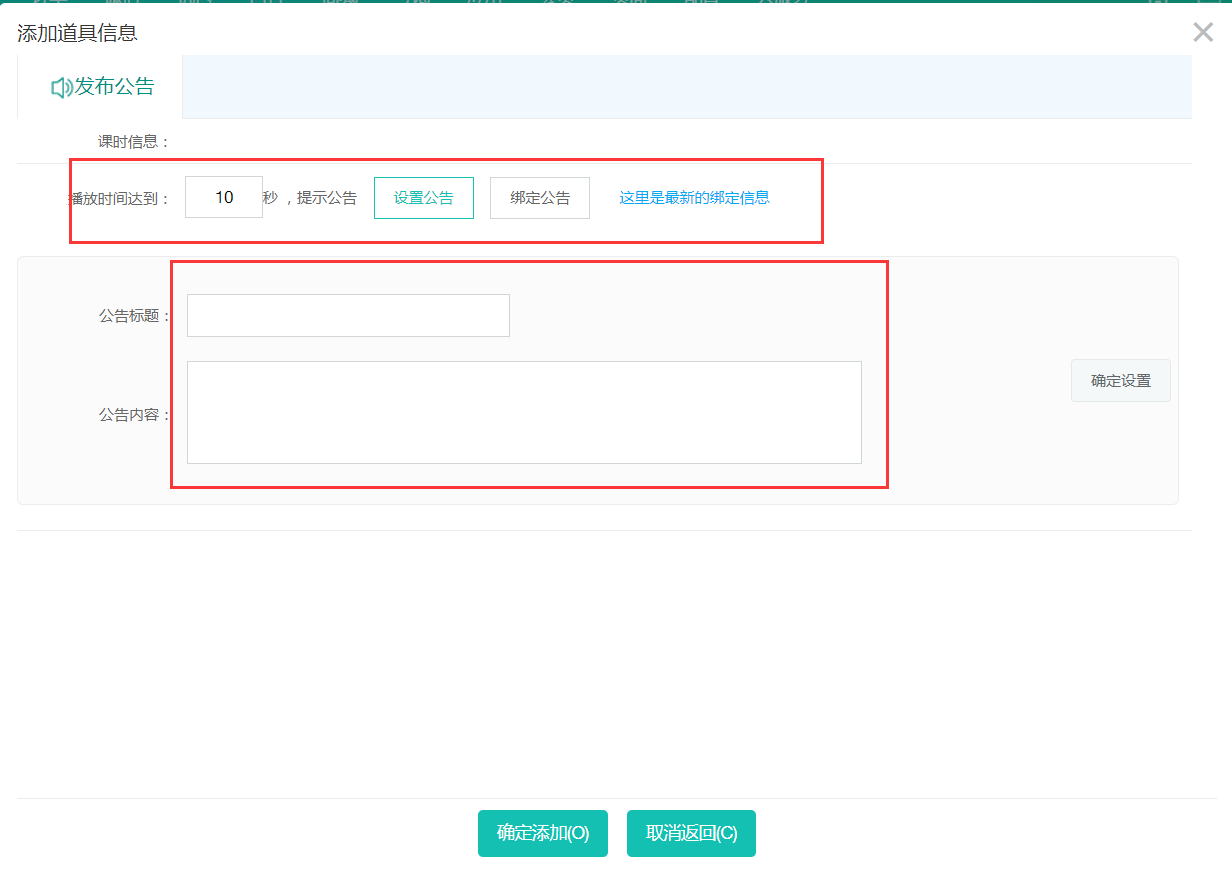Open the 这里是最新的绑定信息 link
The image size is (1232, 882).
(694, 198)
